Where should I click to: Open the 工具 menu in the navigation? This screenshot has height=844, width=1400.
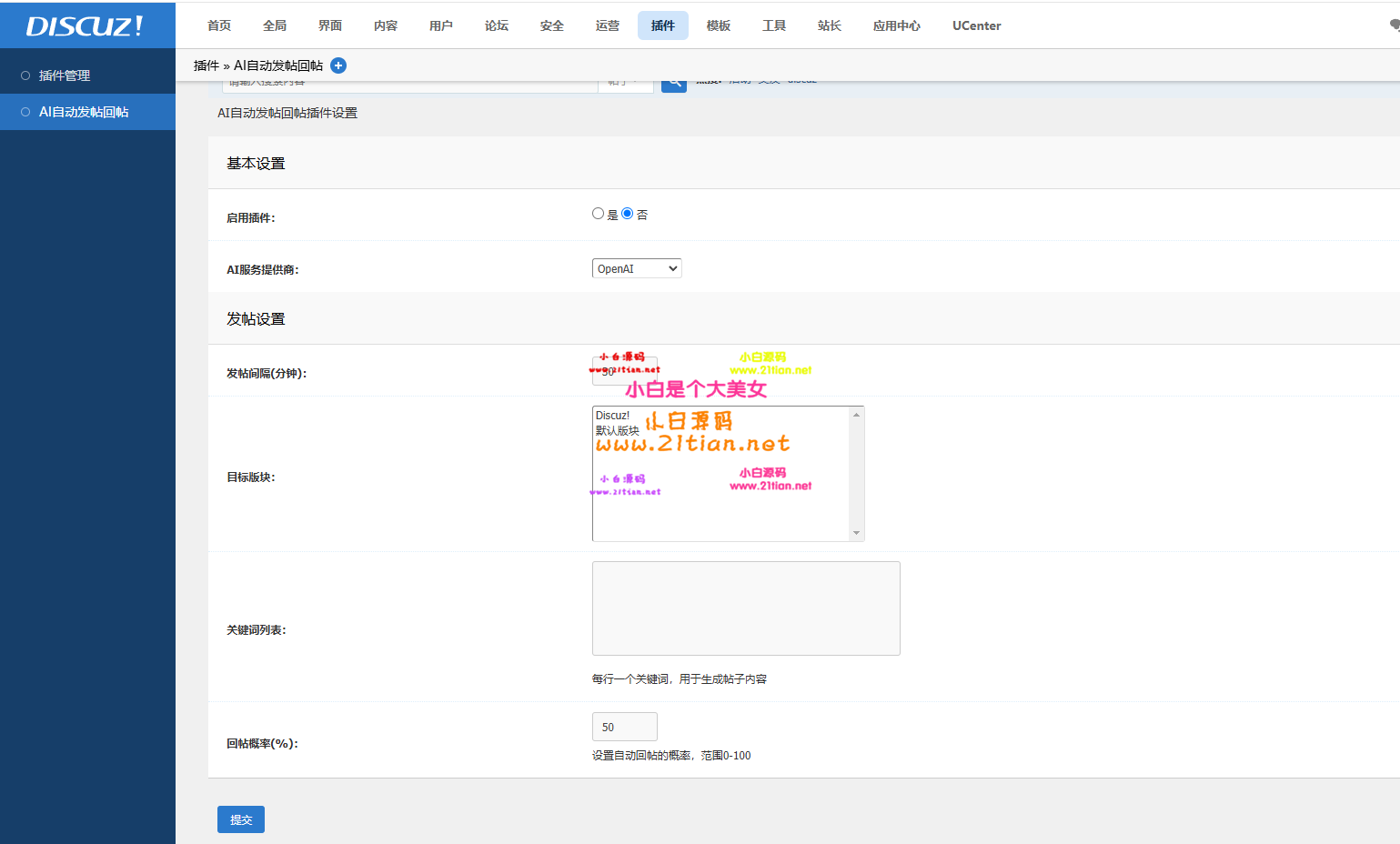[x=773, y=25]
